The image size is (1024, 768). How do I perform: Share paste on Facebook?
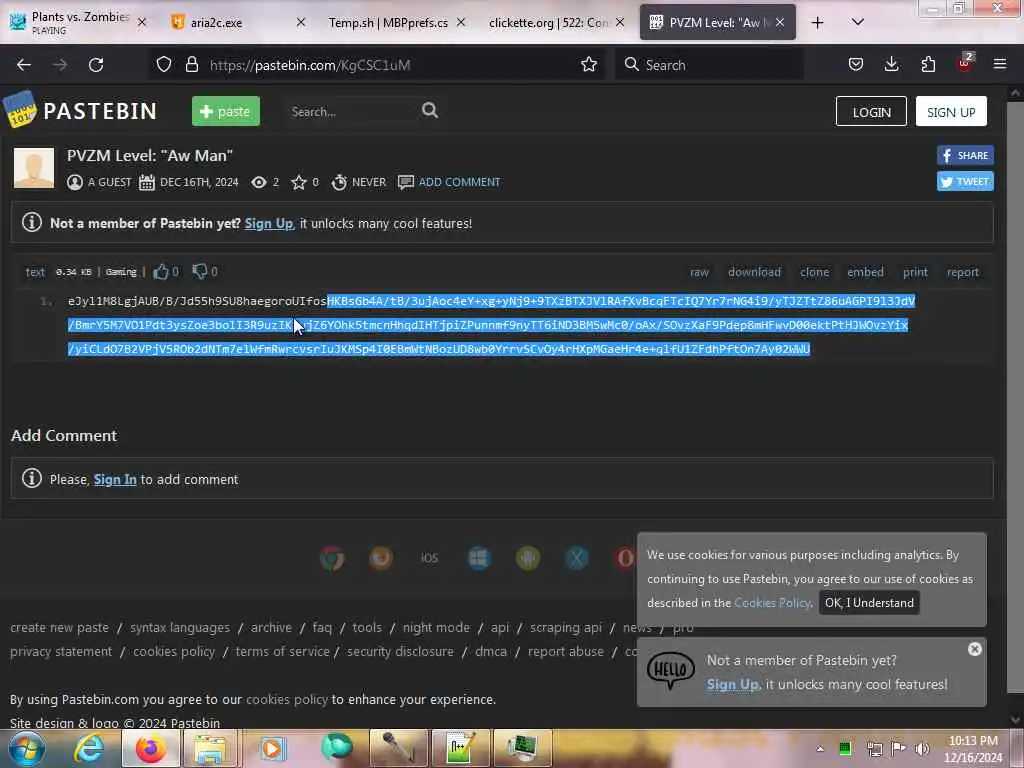(x=965, y=155)
